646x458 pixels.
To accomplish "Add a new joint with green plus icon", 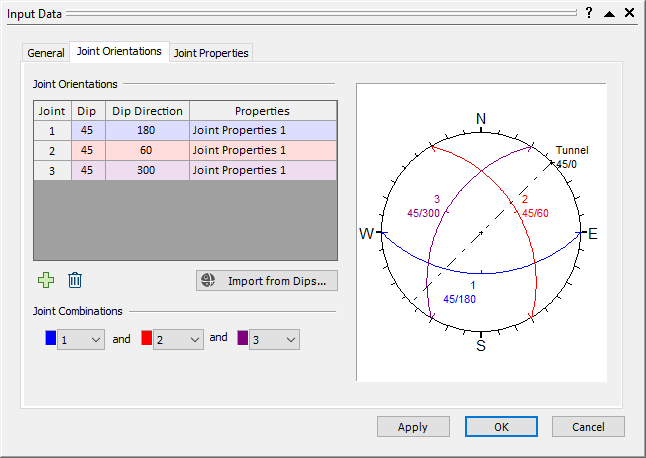I will [x=46, y=280].
